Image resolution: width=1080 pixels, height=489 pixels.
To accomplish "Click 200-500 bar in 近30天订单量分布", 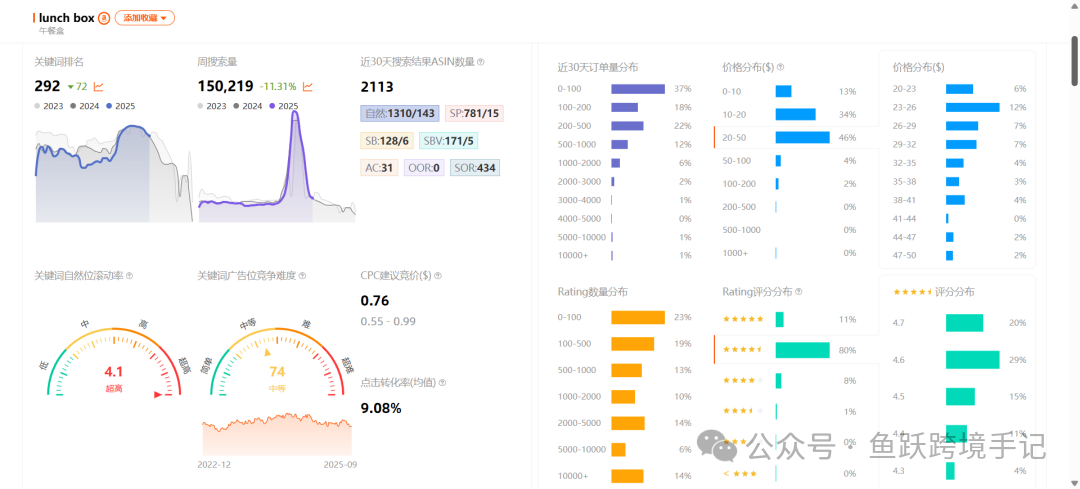I will pyautogui.click(x=627, y=126).
